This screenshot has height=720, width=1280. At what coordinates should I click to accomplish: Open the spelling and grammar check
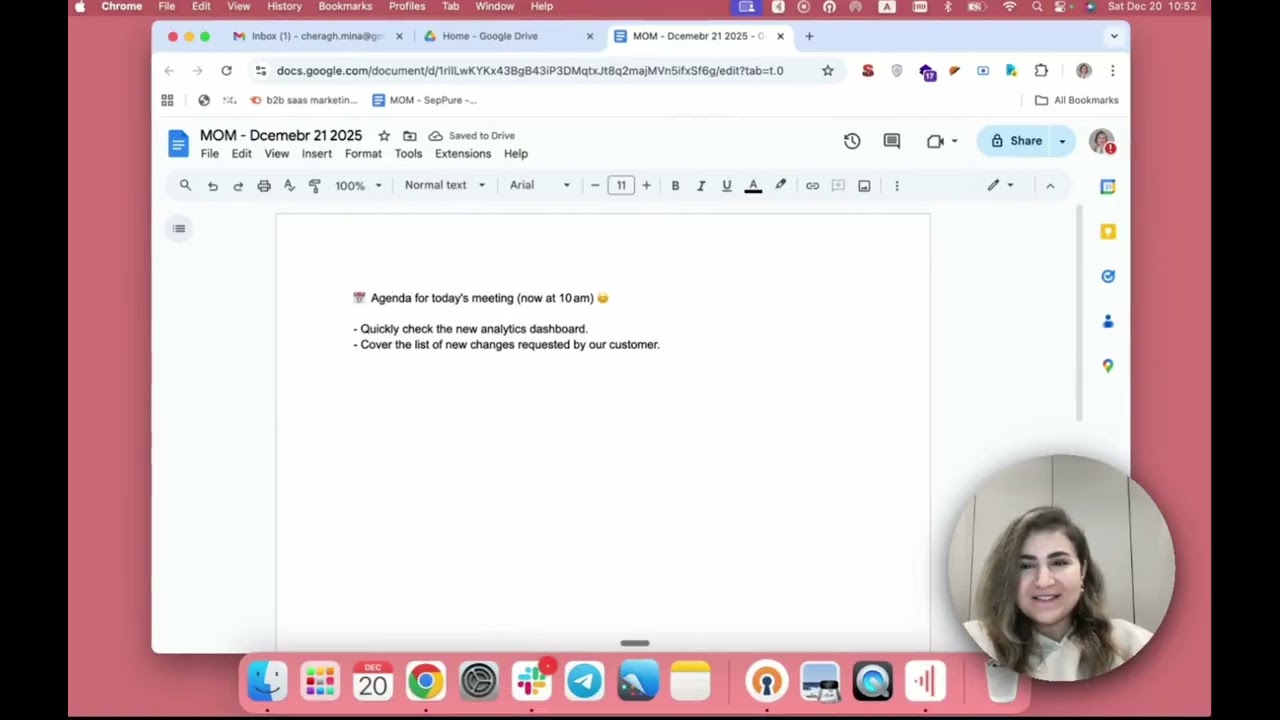[x=289, y=186]
